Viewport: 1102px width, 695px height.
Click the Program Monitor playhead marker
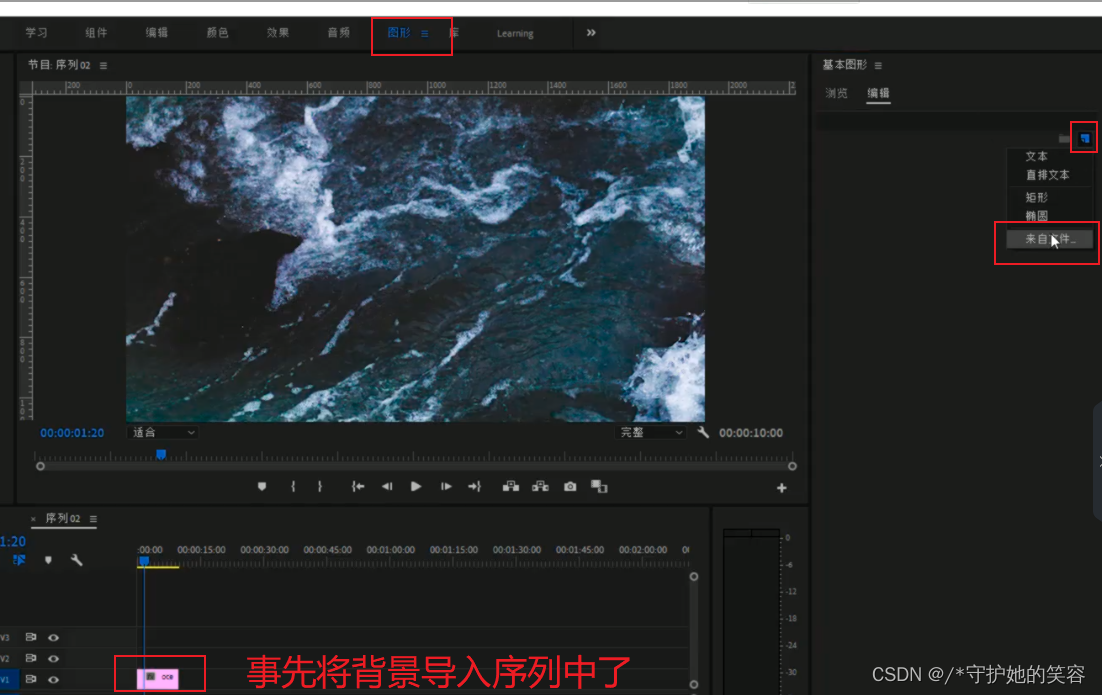click(x=161, y=455)
